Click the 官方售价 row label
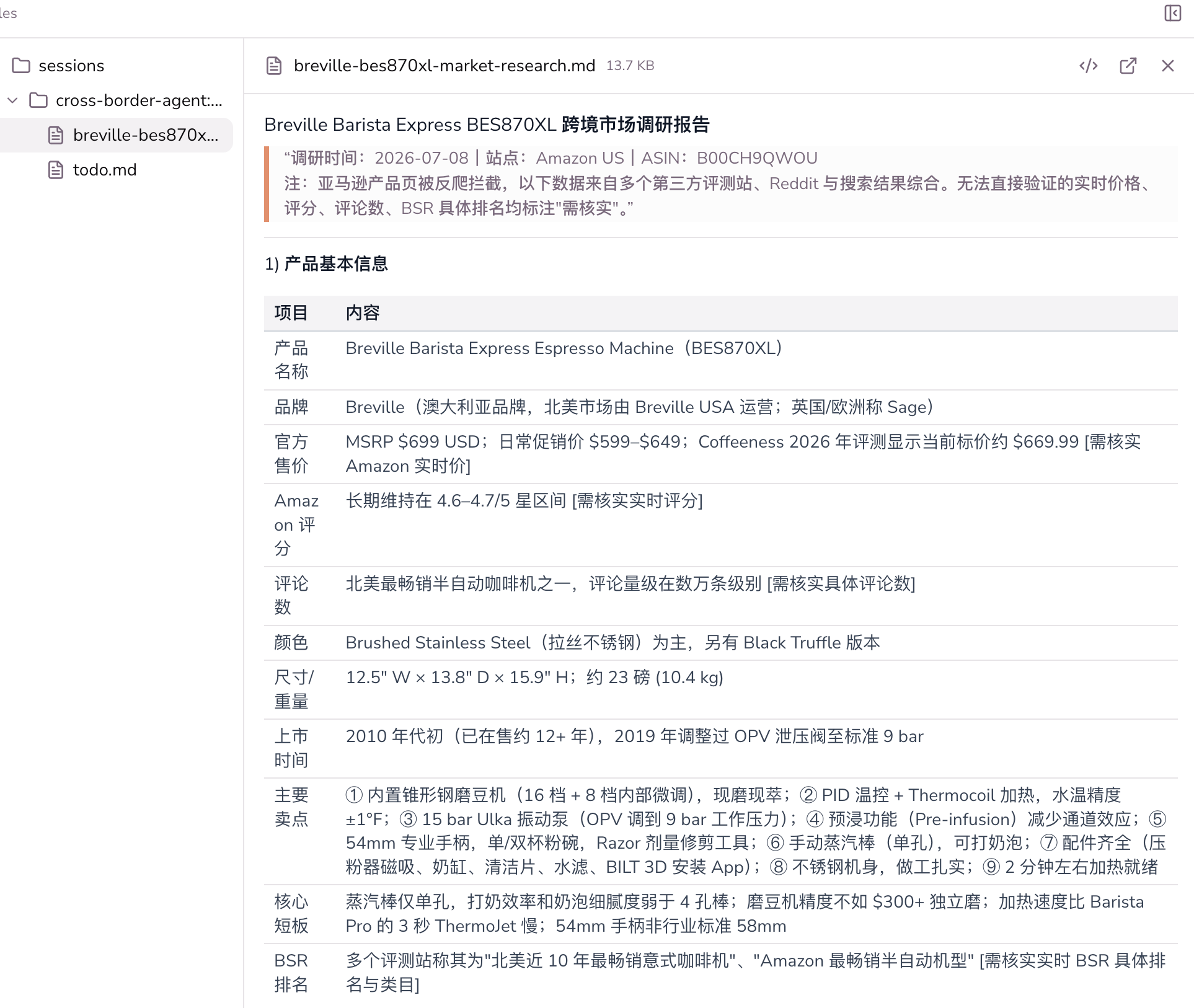The width and height of the screenshot is (1194, 1008). click(291, 454)
